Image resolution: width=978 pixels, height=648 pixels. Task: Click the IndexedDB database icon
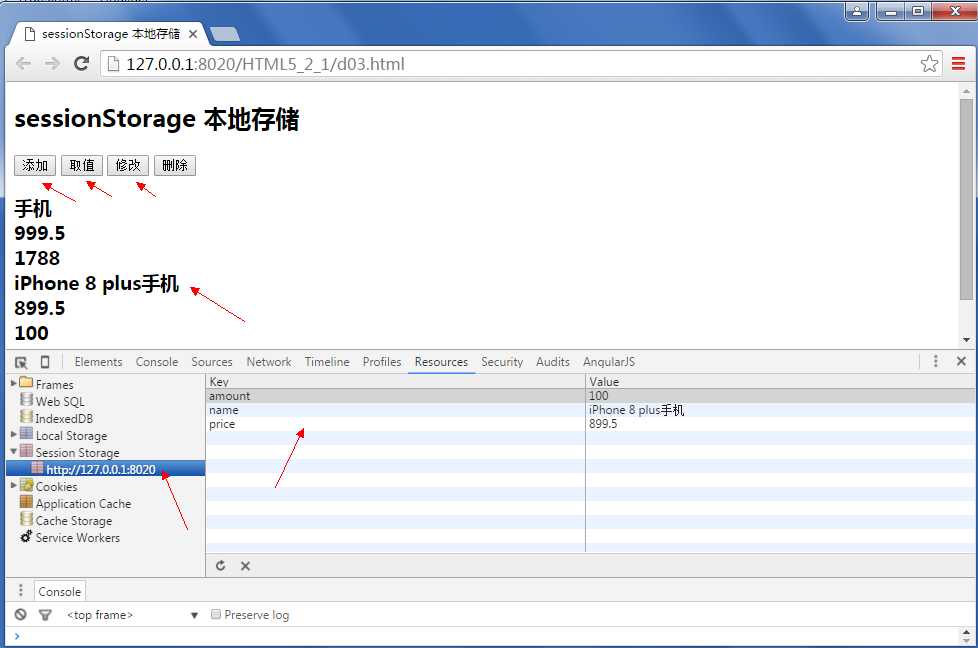[x=26, y=417]
